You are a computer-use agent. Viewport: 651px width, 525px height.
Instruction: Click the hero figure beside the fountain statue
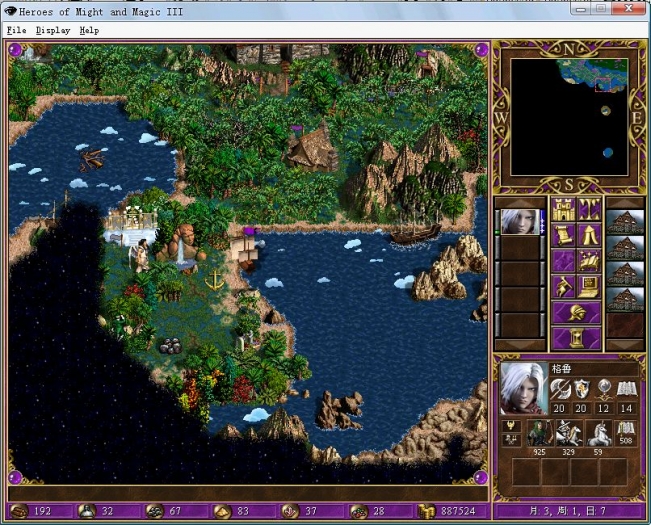point(141,256)
